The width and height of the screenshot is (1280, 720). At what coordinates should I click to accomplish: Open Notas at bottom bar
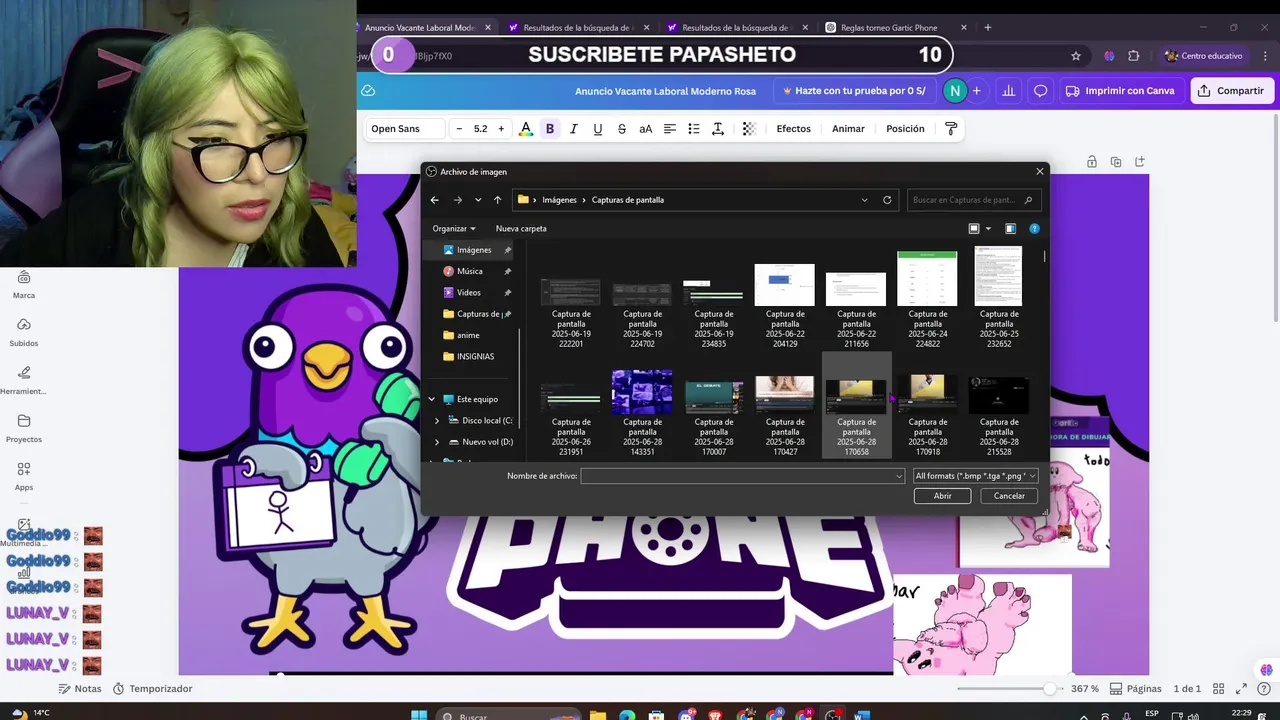click(80, 689)
